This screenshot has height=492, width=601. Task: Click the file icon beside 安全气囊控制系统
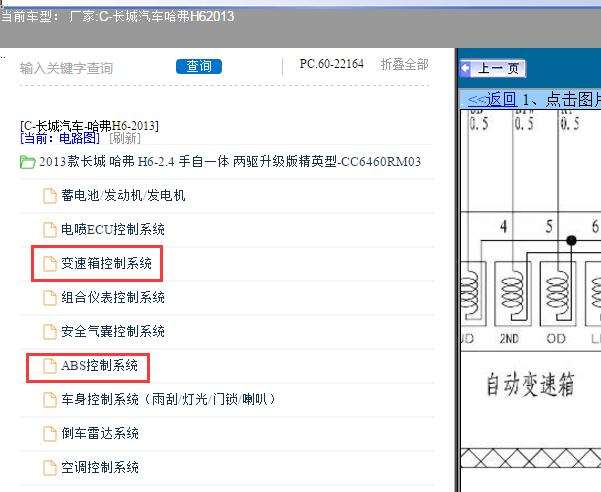tap(50, 332)
